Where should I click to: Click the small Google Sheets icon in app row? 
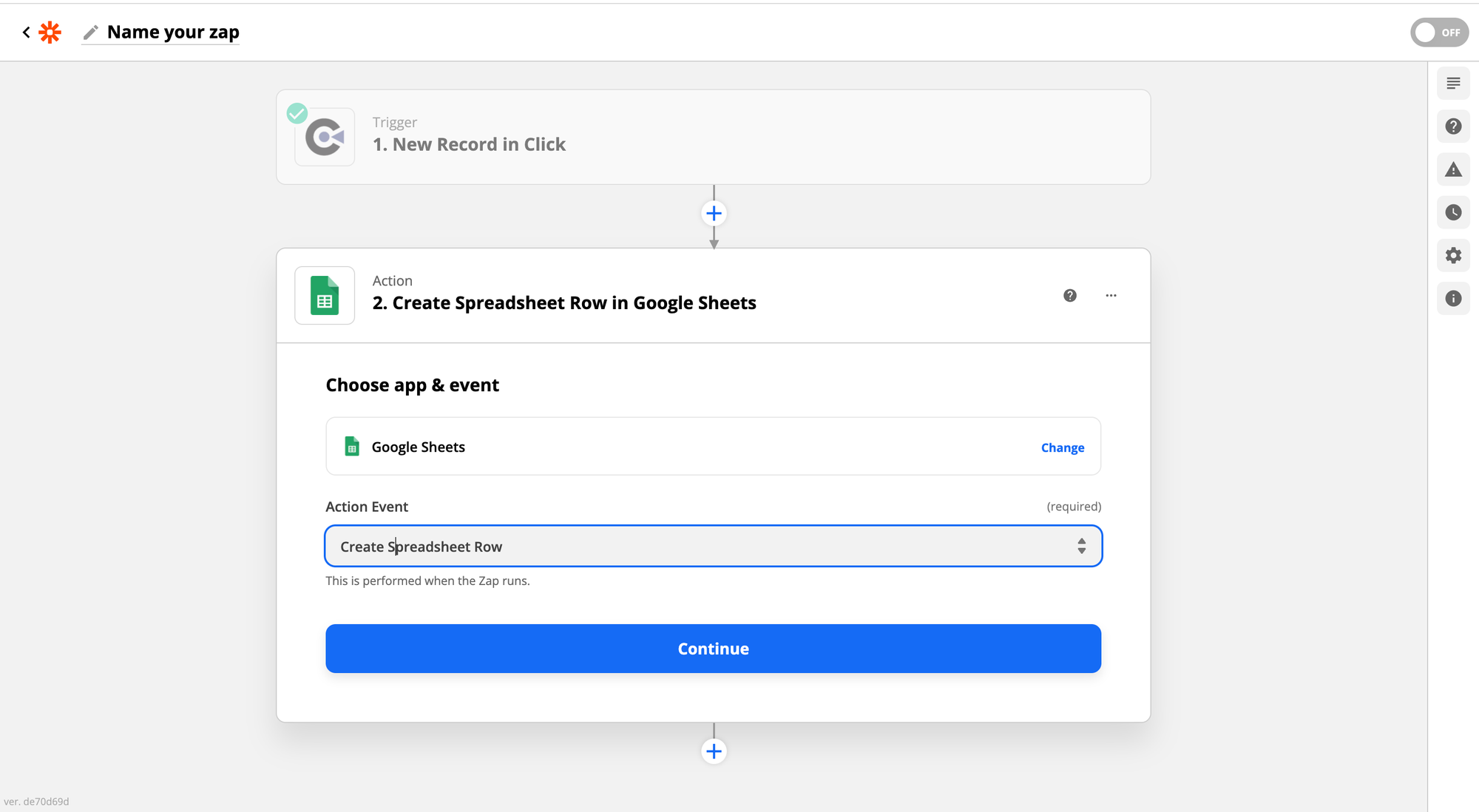tap(352, 447)
